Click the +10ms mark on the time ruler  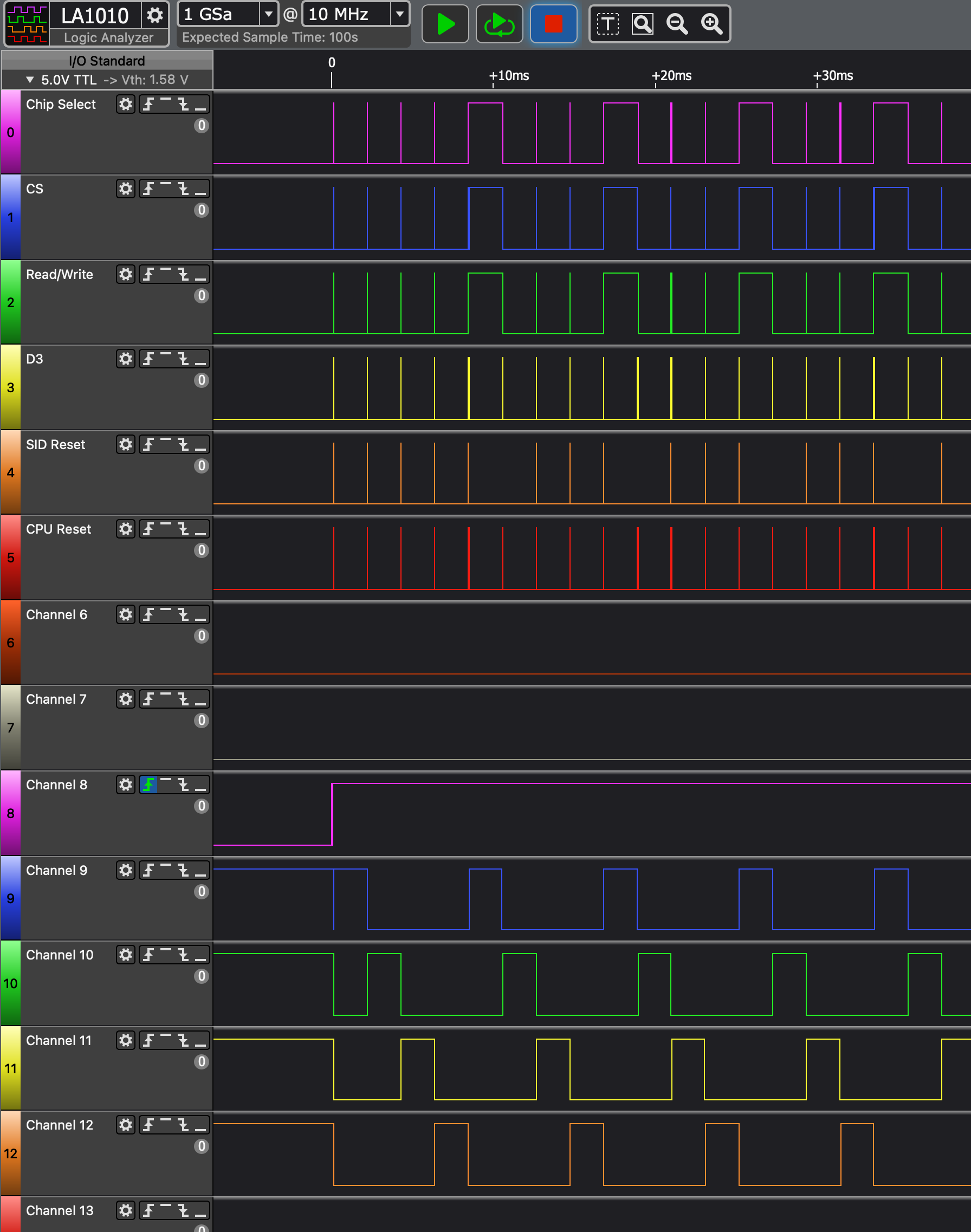coord(509,76)
